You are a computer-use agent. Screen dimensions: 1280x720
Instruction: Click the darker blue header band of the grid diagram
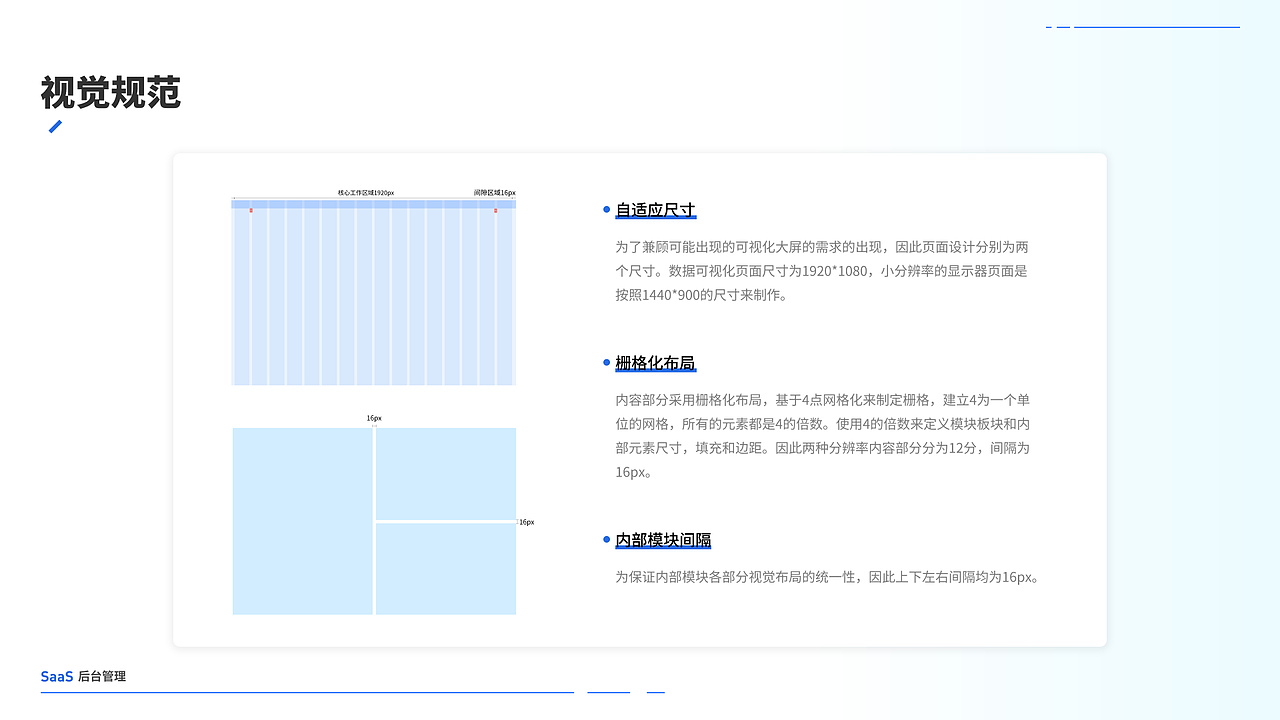pyautogui.click(x=374, y=204)
